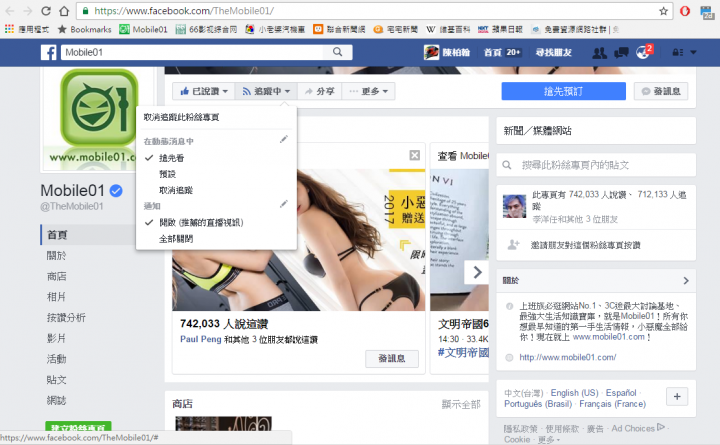Open http://www.mobile01.com/ website link
This screenshot has height=445, width=720.
(x=568, y=357)
